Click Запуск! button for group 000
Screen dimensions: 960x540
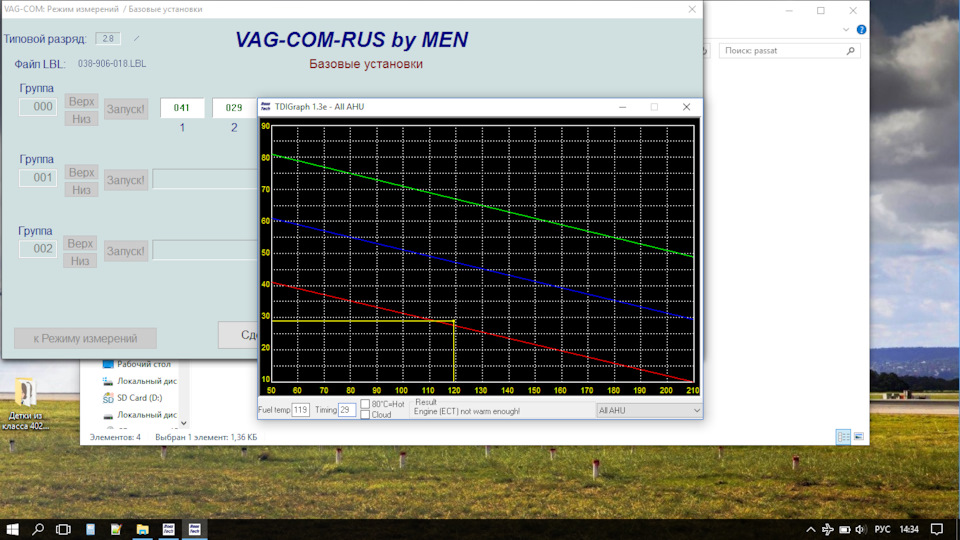coord(126,109)
